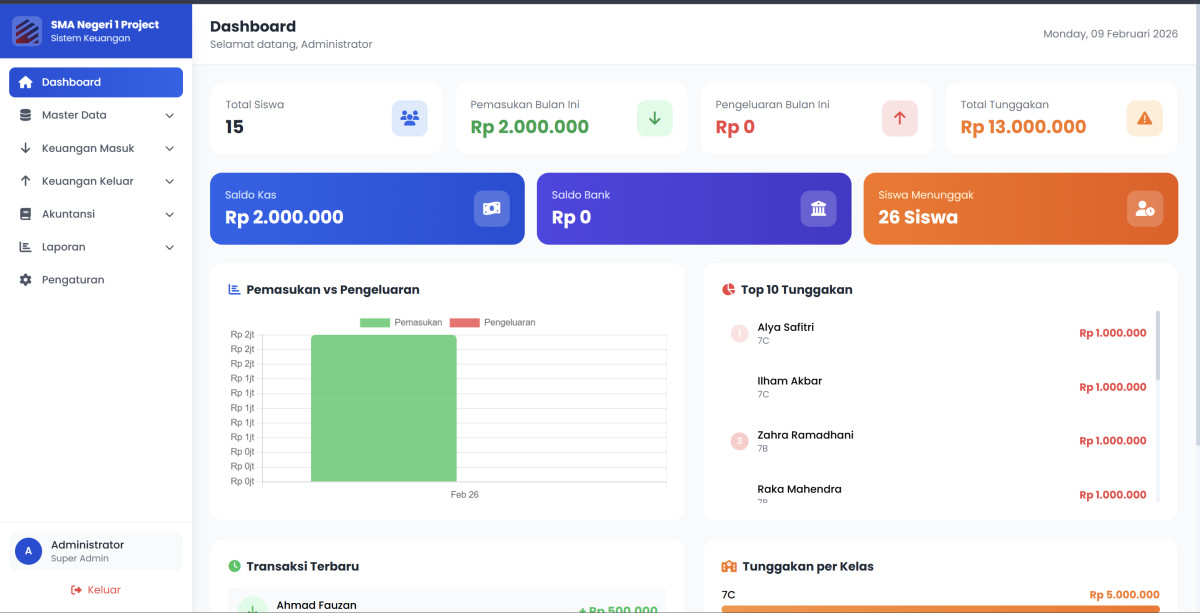The image size is (1200, 613).
Task: Click the Akuntansi book icon
Action: (26, 214)
